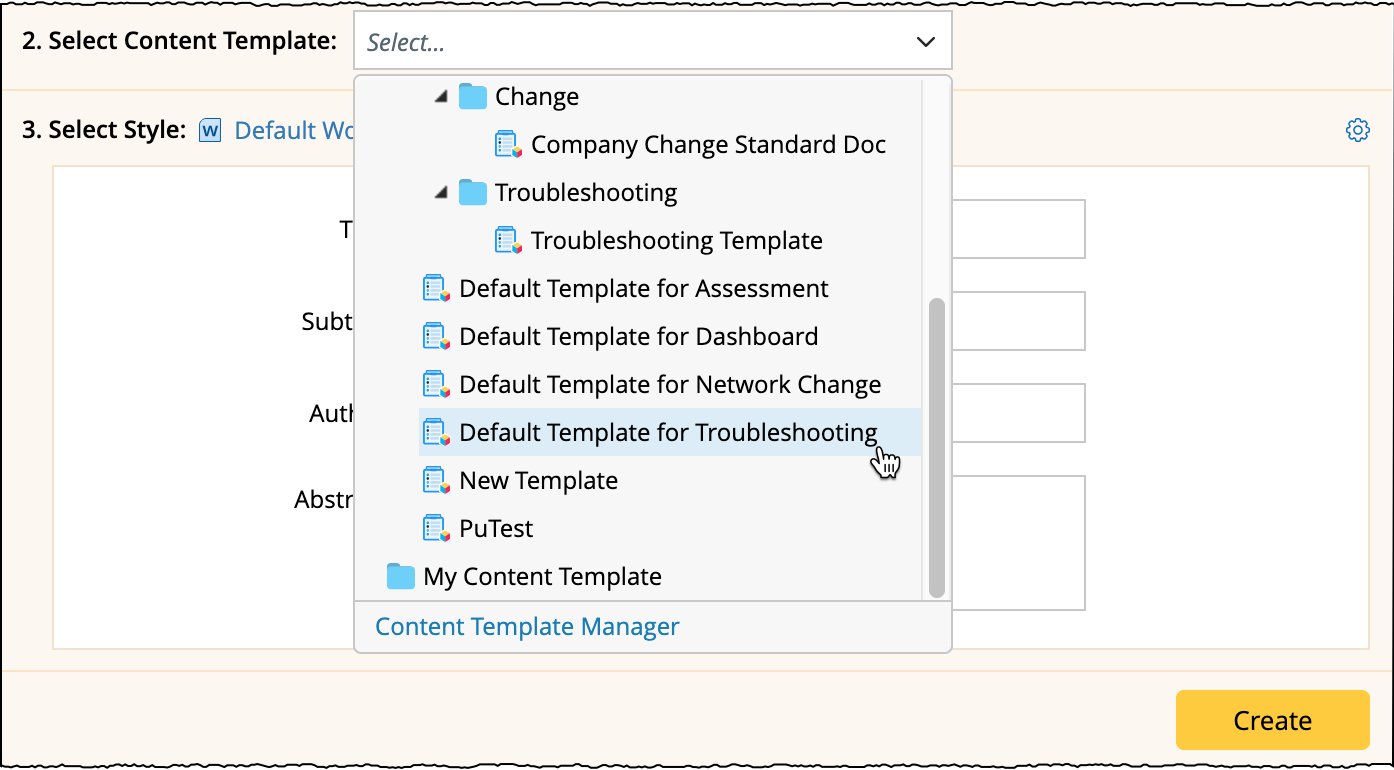Select Default Template for Network Change
This screenshot has width=1394, height=770.
pos(670,384)
